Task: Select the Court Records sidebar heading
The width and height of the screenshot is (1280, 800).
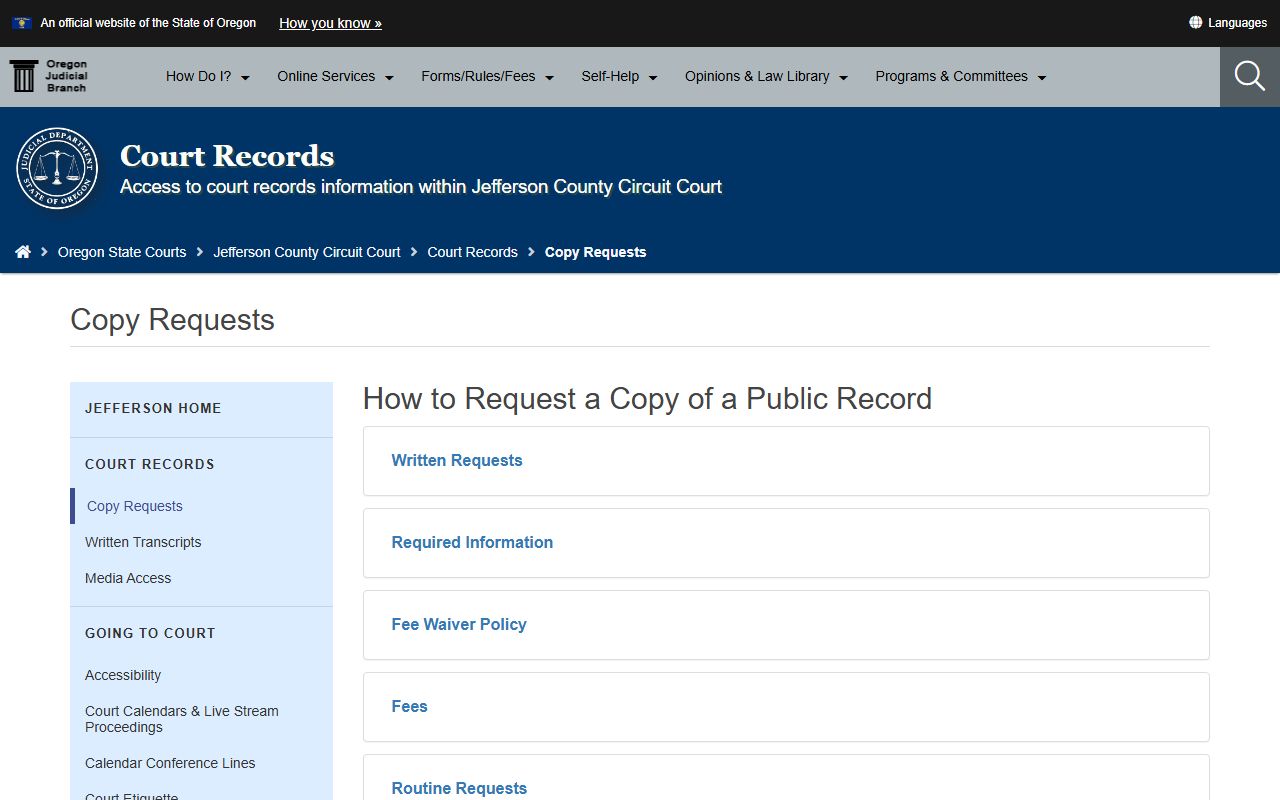Action: pyautogui.click(x=150, y=464)
